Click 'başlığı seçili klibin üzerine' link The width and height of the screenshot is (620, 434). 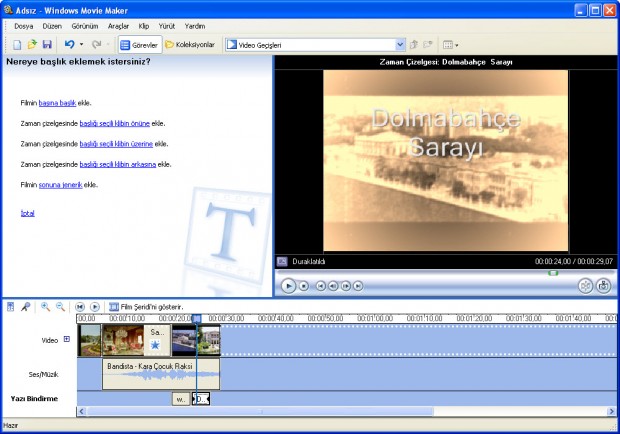[116, 144]
